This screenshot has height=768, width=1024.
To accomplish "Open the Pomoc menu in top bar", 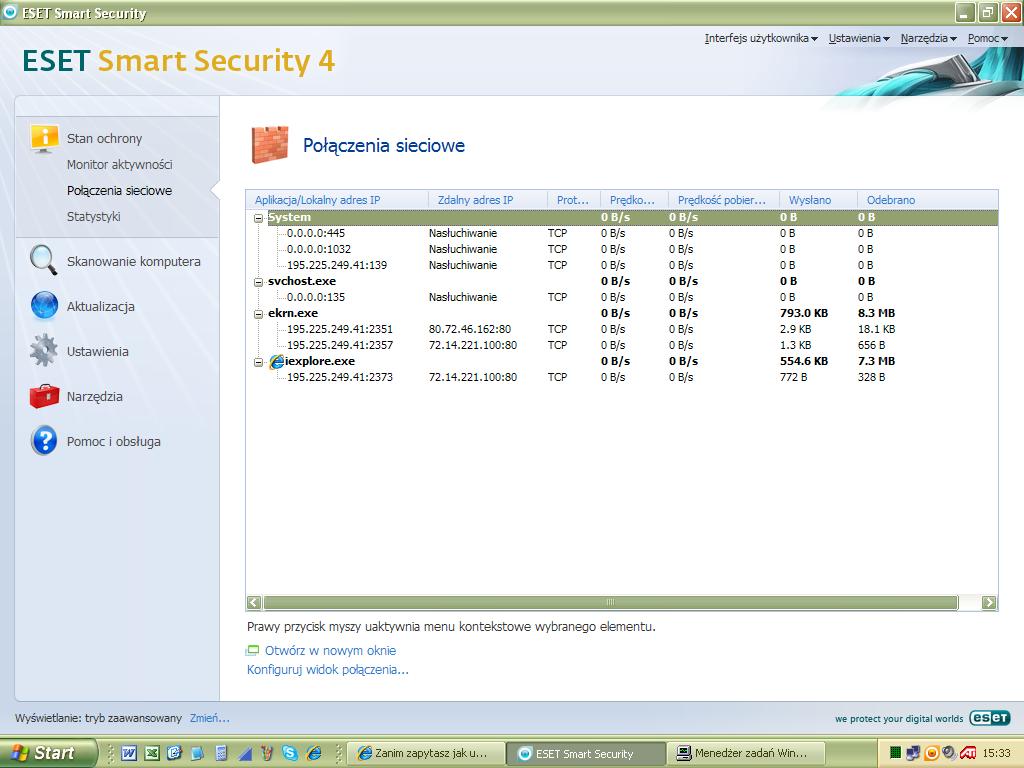I will pos(987,39).
